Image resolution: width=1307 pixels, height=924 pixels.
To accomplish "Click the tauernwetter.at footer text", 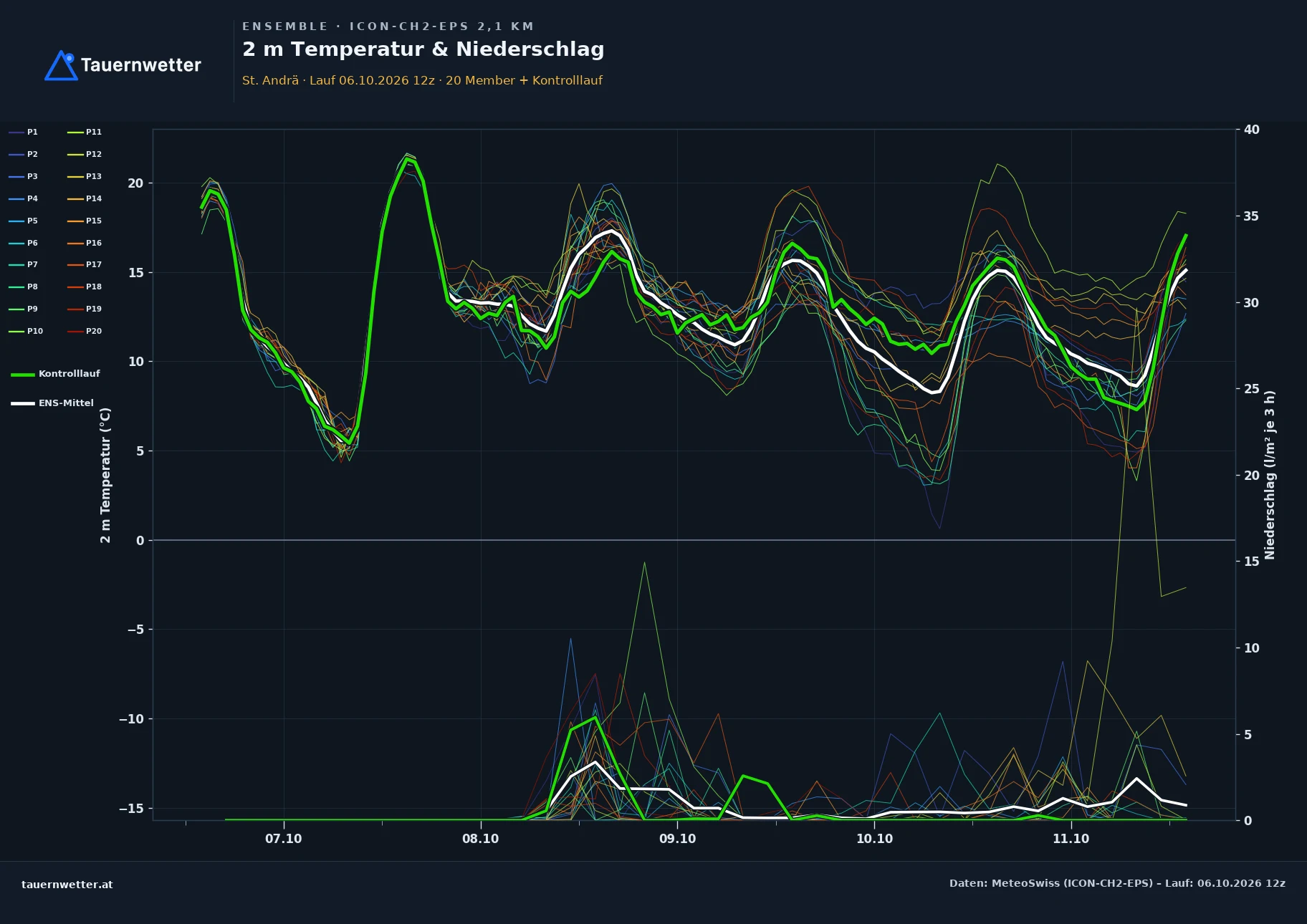I will coord(67,885).
